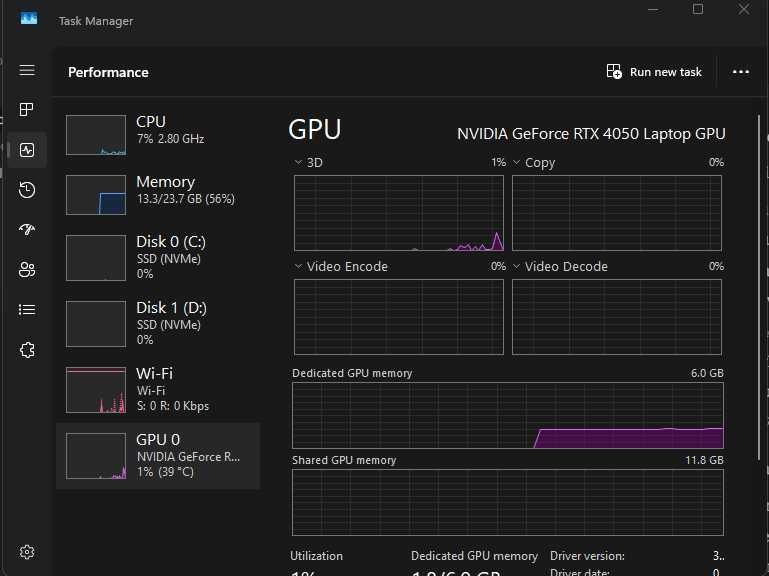This screenshot has height=576, width=769.
Task: Open Task Manager settings gear
Action: (27, 552)
